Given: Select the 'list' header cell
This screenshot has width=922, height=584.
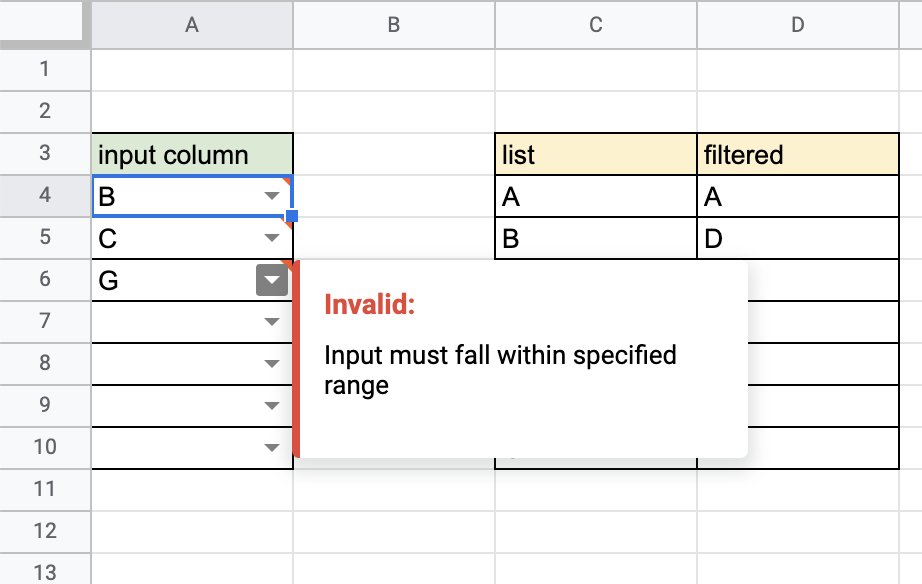Looking at the screenshot, I should pos(596,154).
